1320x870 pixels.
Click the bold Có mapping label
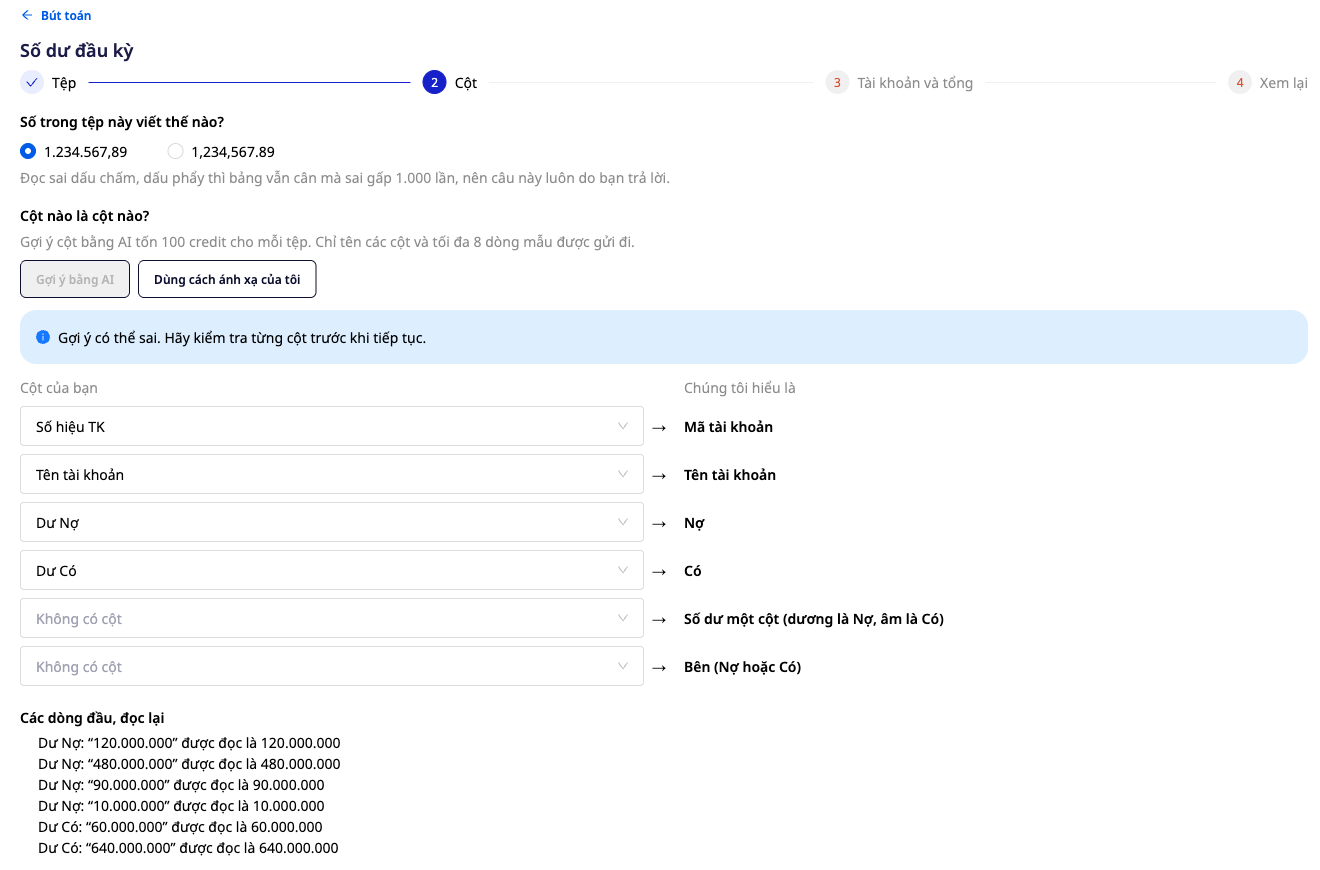coord(692,571)
